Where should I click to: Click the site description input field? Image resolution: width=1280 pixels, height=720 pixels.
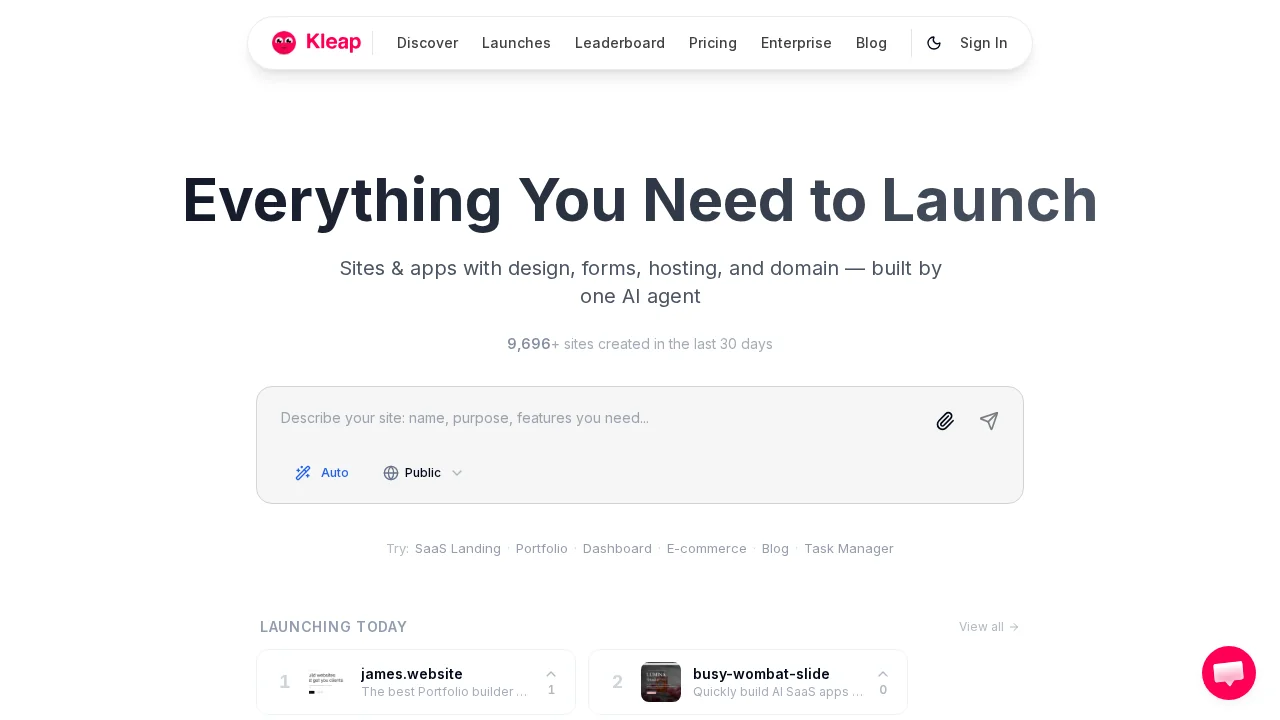pos(600,418)
